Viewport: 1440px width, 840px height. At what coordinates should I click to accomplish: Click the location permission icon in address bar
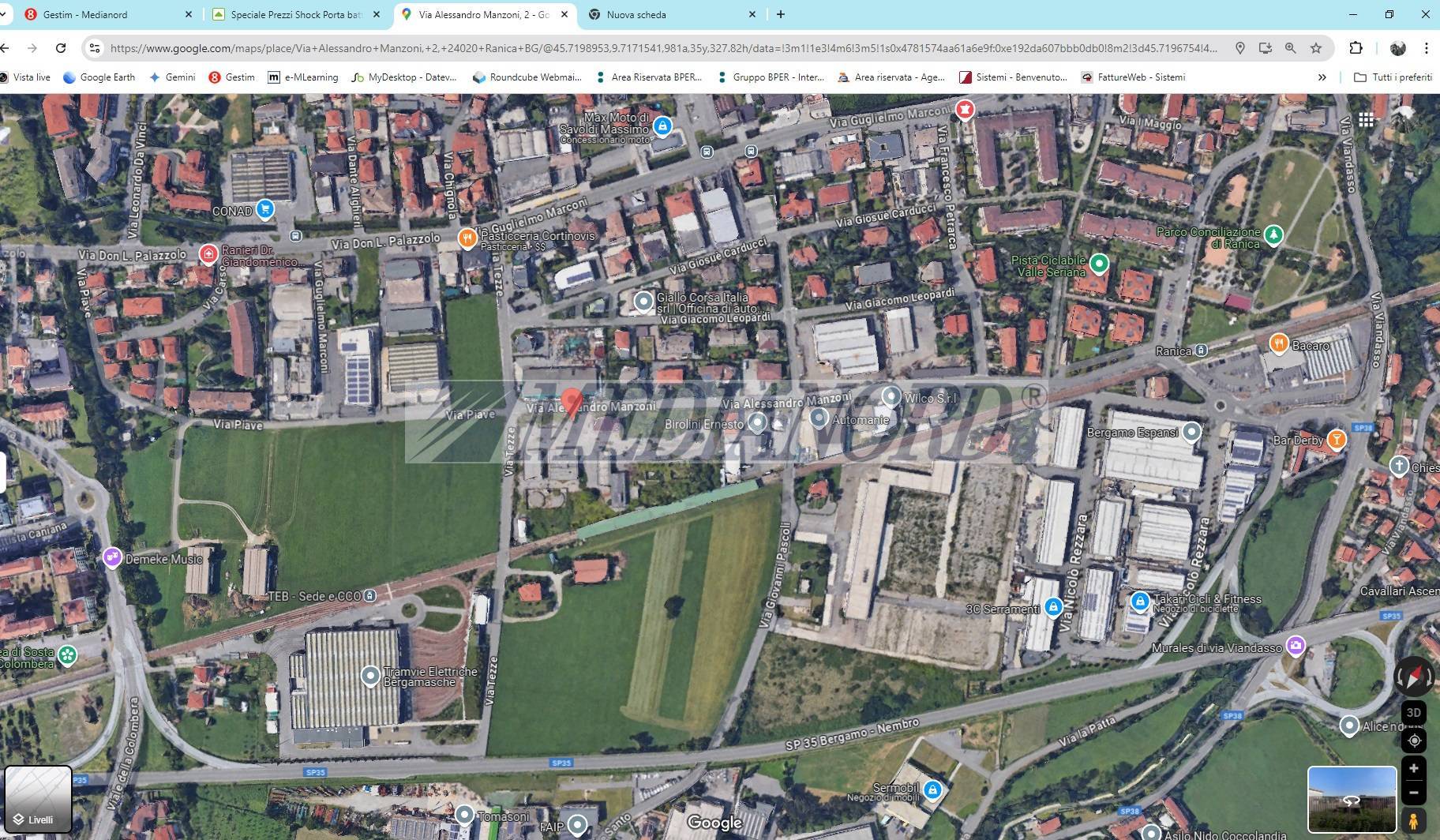[1240, 48]
